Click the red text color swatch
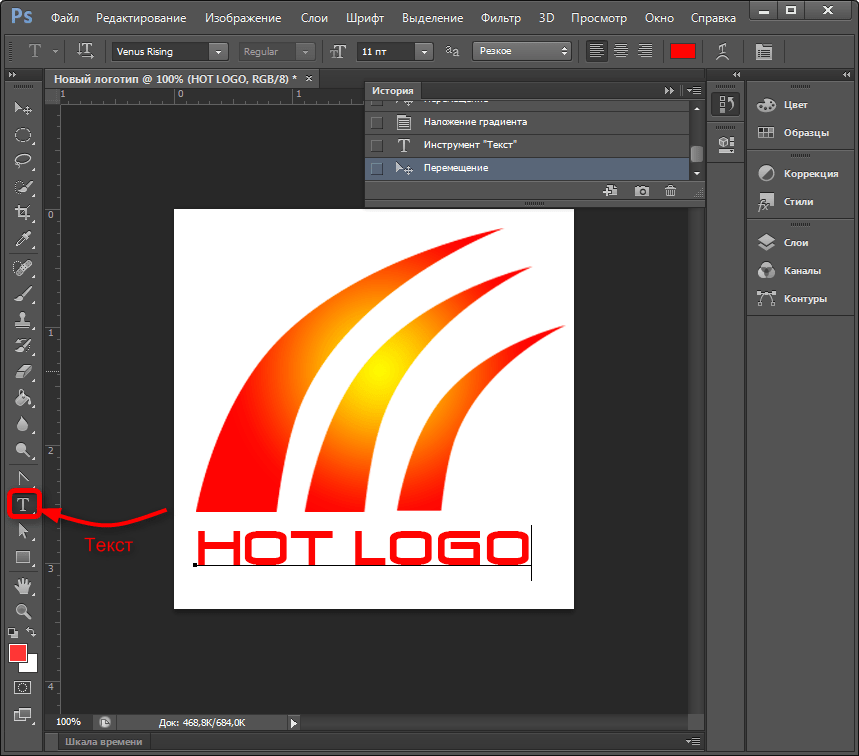This screenshot has height=756, width=859. click(683, 51)
